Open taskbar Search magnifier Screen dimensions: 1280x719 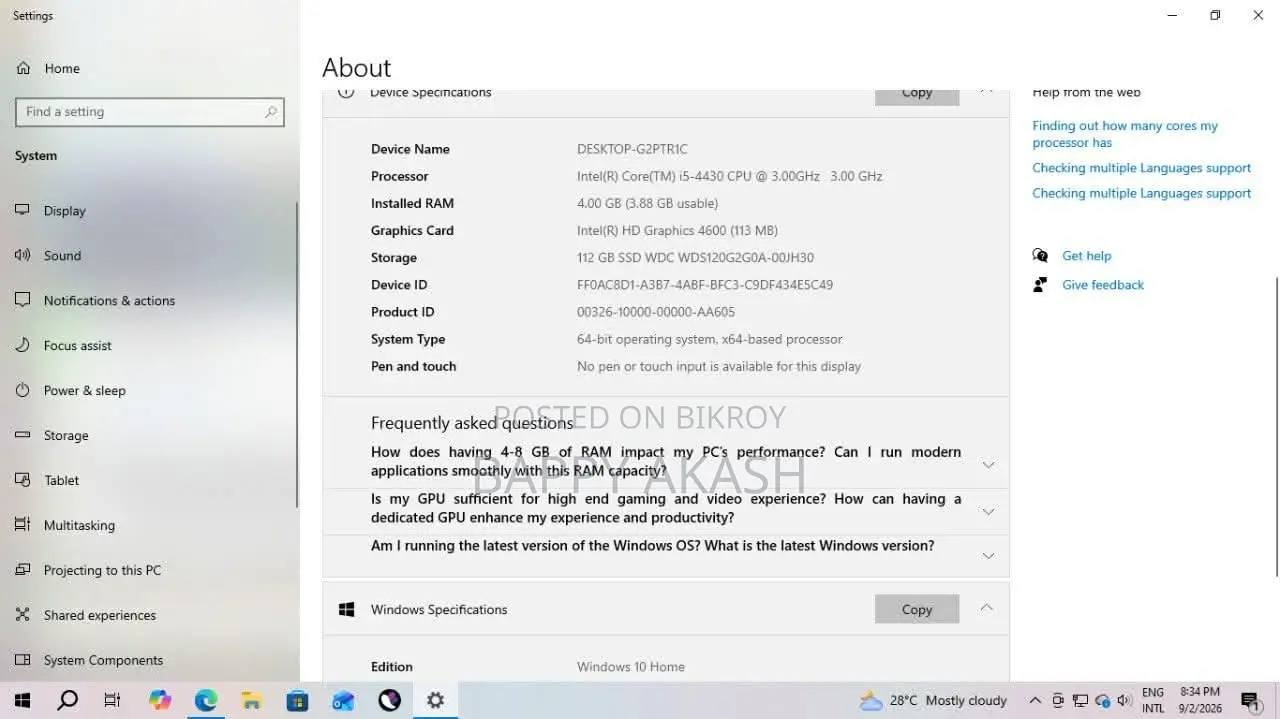[67, 700]
